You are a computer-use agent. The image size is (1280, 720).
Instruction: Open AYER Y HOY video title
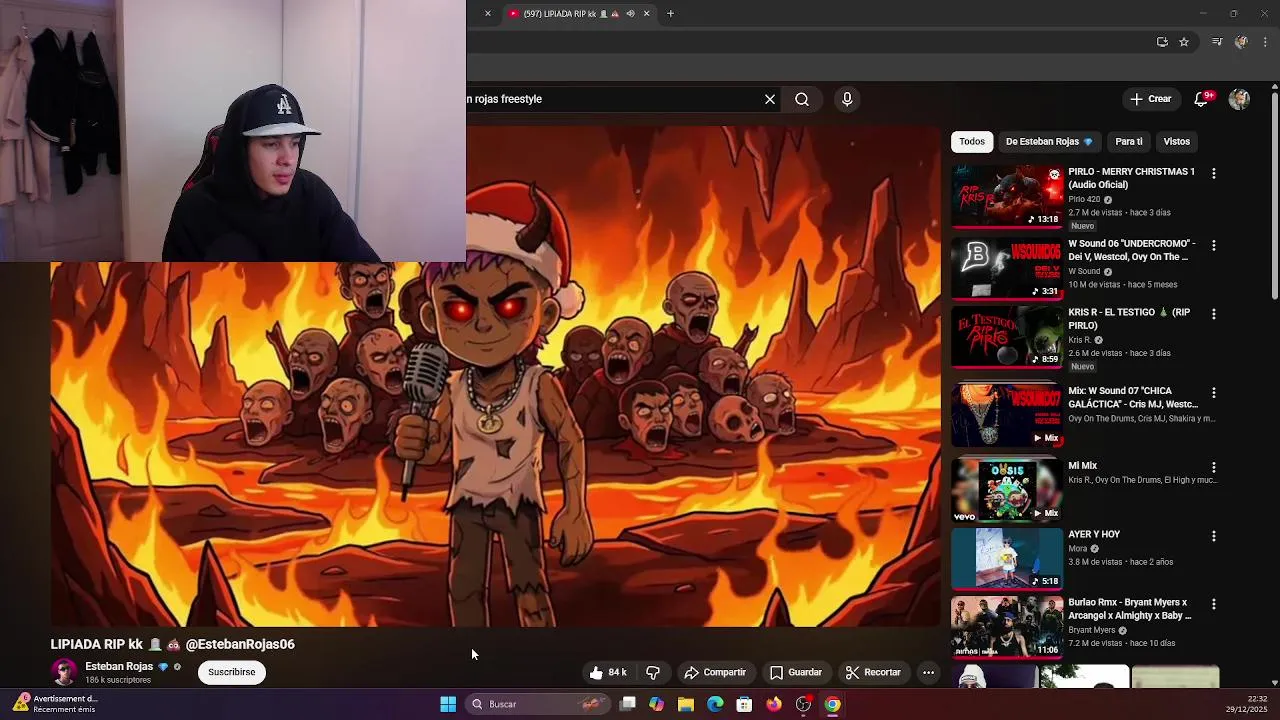point(1094,535)
